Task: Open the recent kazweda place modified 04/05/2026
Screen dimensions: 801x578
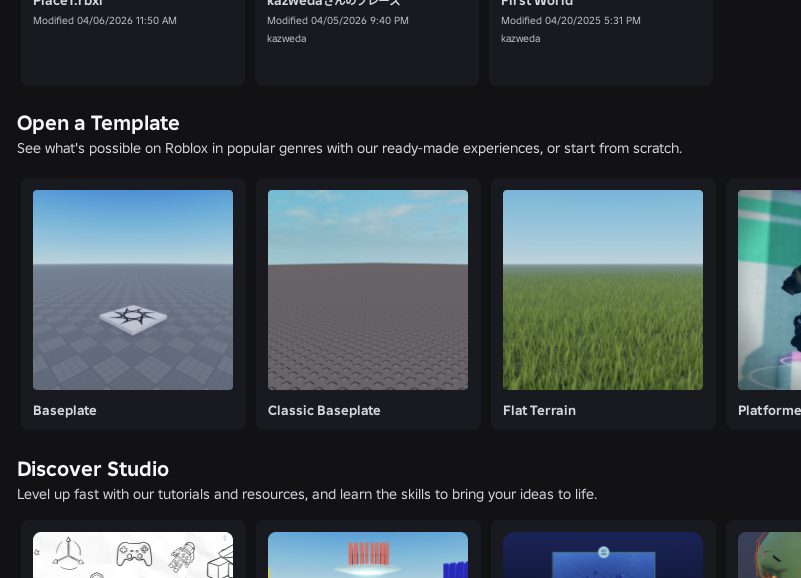Action: [x=366, y=40]
